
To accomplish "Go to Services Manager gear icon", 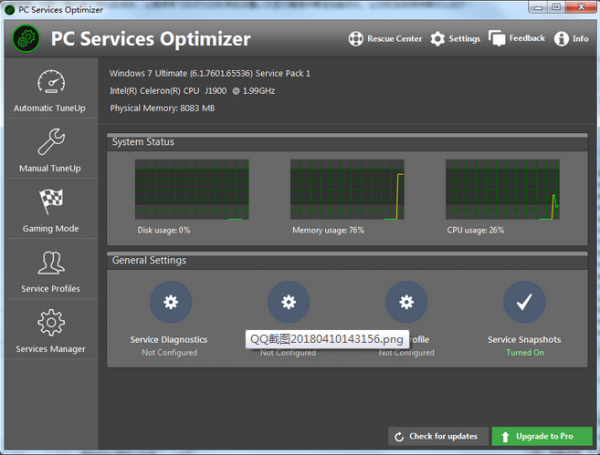I will (51, 323).
